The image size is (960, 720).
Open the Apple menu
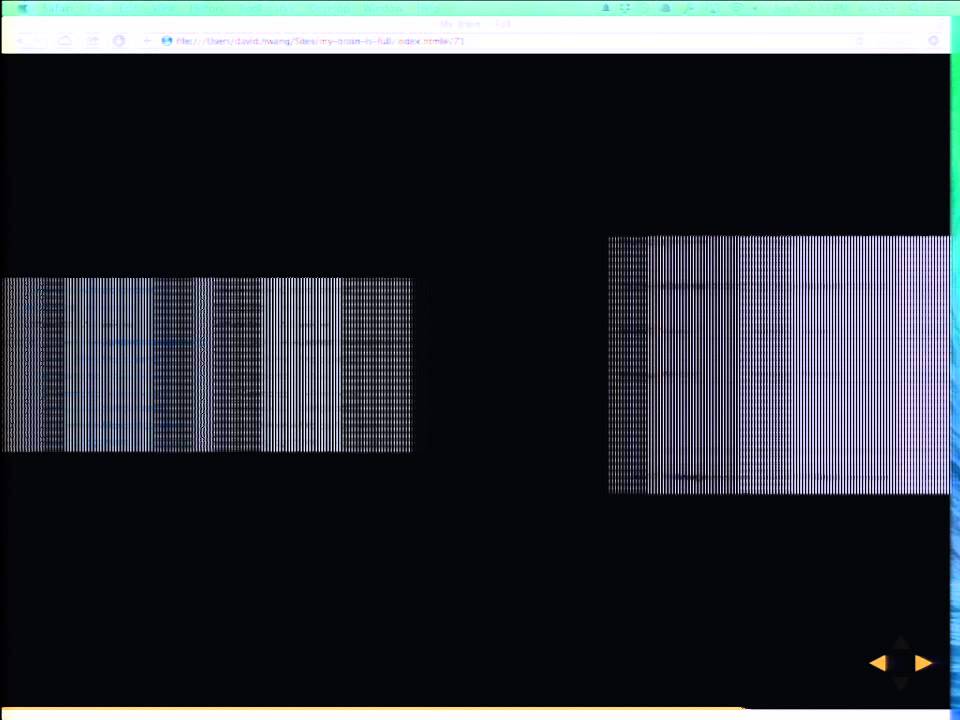23,8
